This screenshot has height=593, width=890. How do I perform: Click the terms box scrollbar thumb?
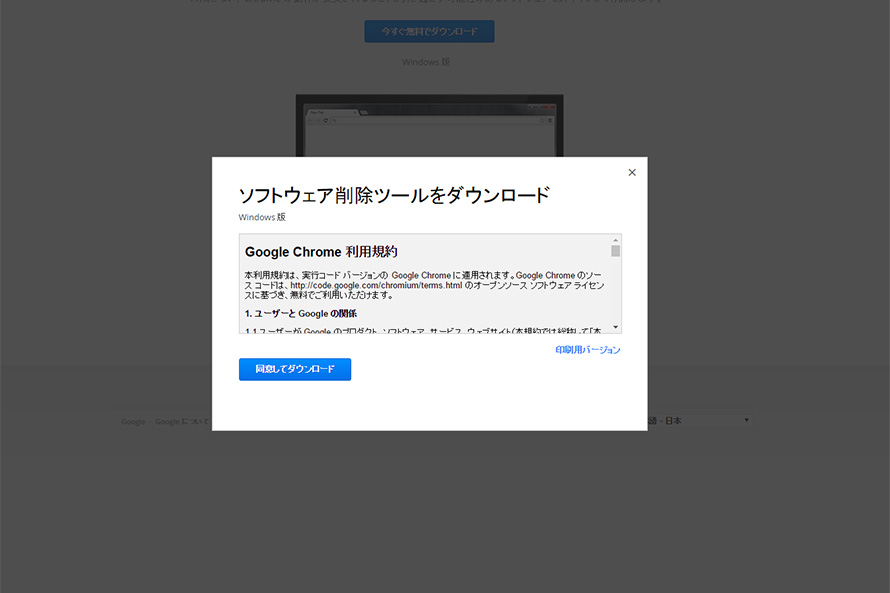[615, 251]
